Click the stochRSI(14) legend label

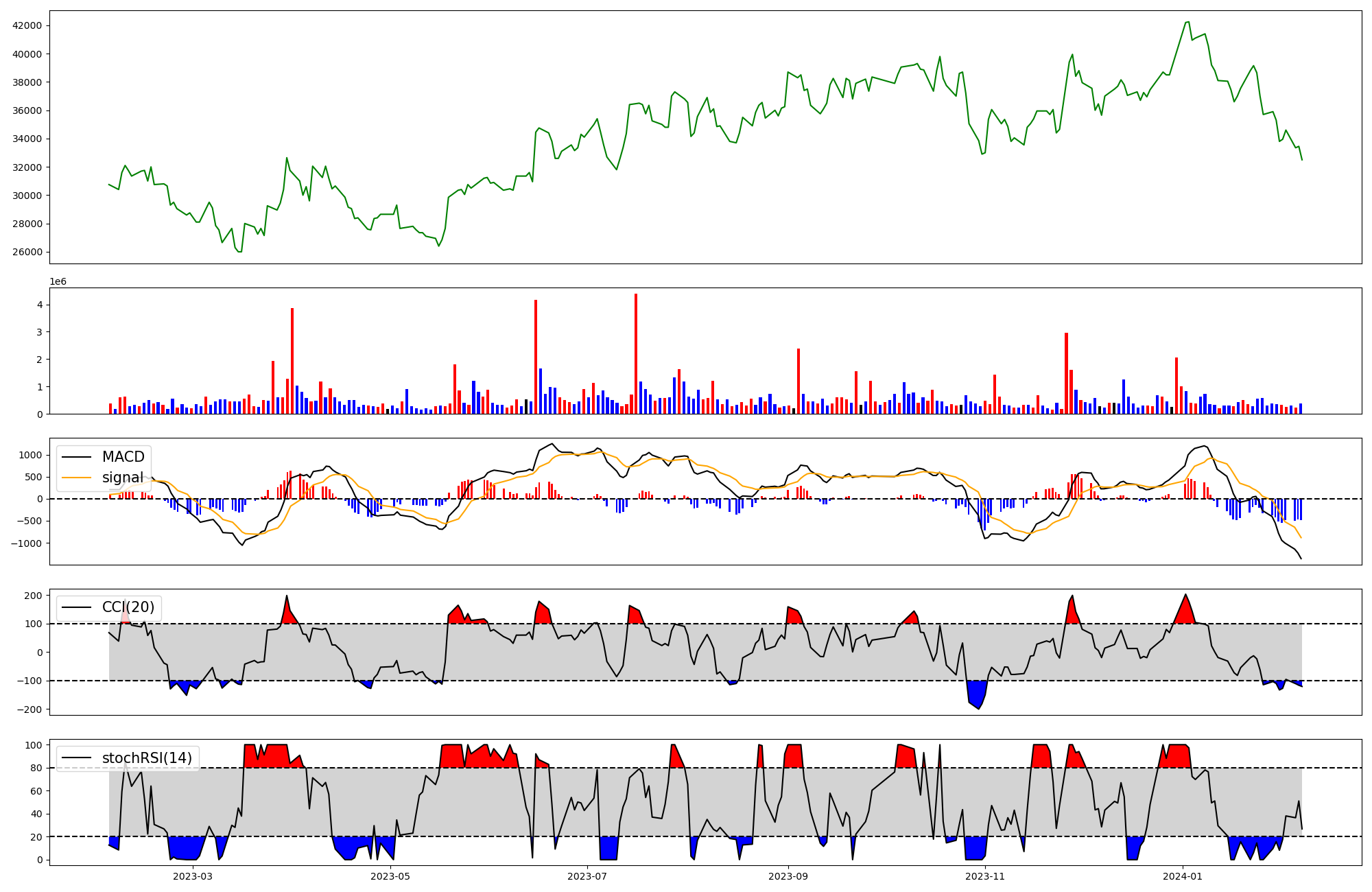pos(147,758)
